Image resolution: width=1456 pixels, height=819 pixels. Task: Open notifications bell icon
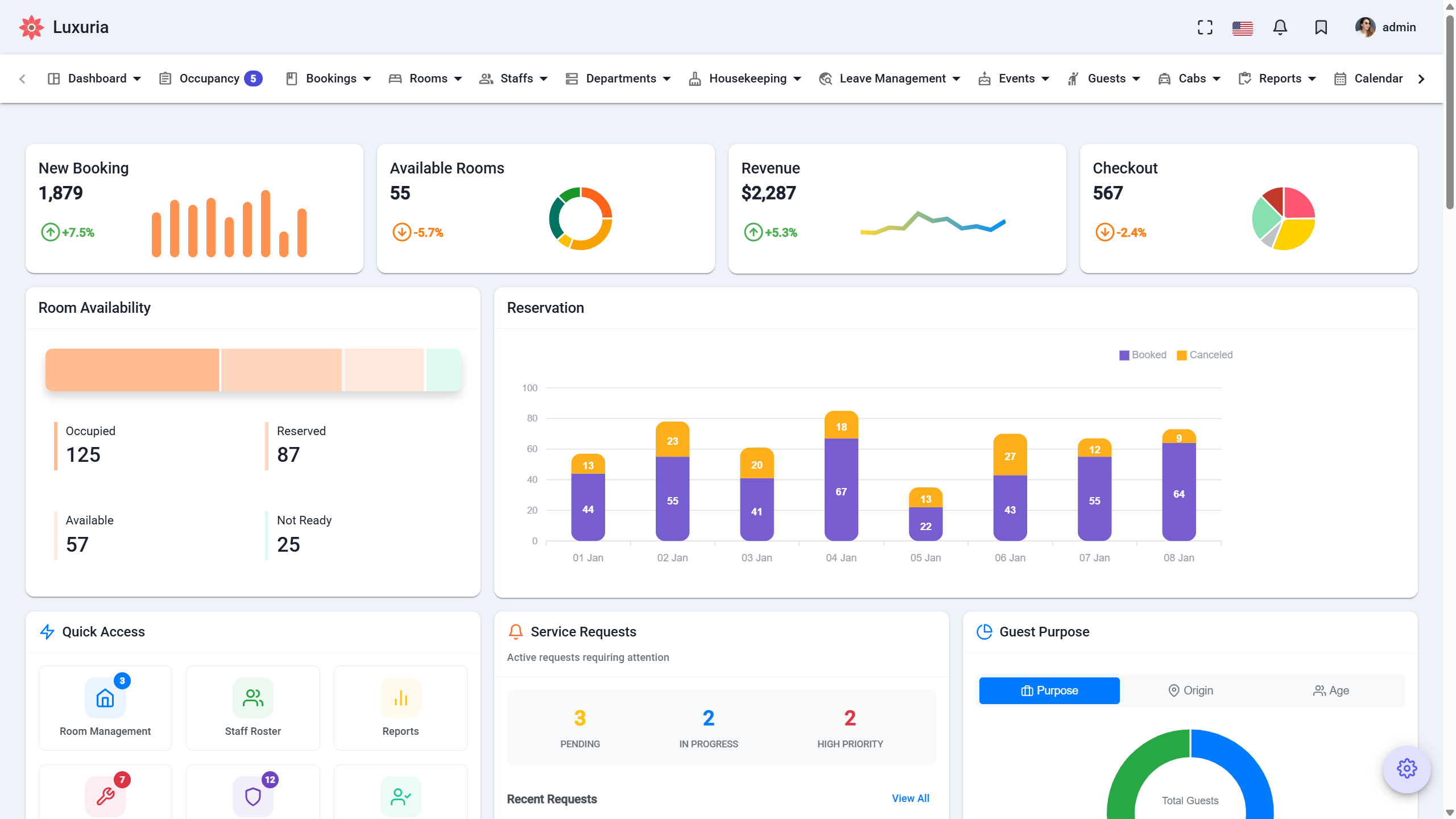(x=1280, y=27)
